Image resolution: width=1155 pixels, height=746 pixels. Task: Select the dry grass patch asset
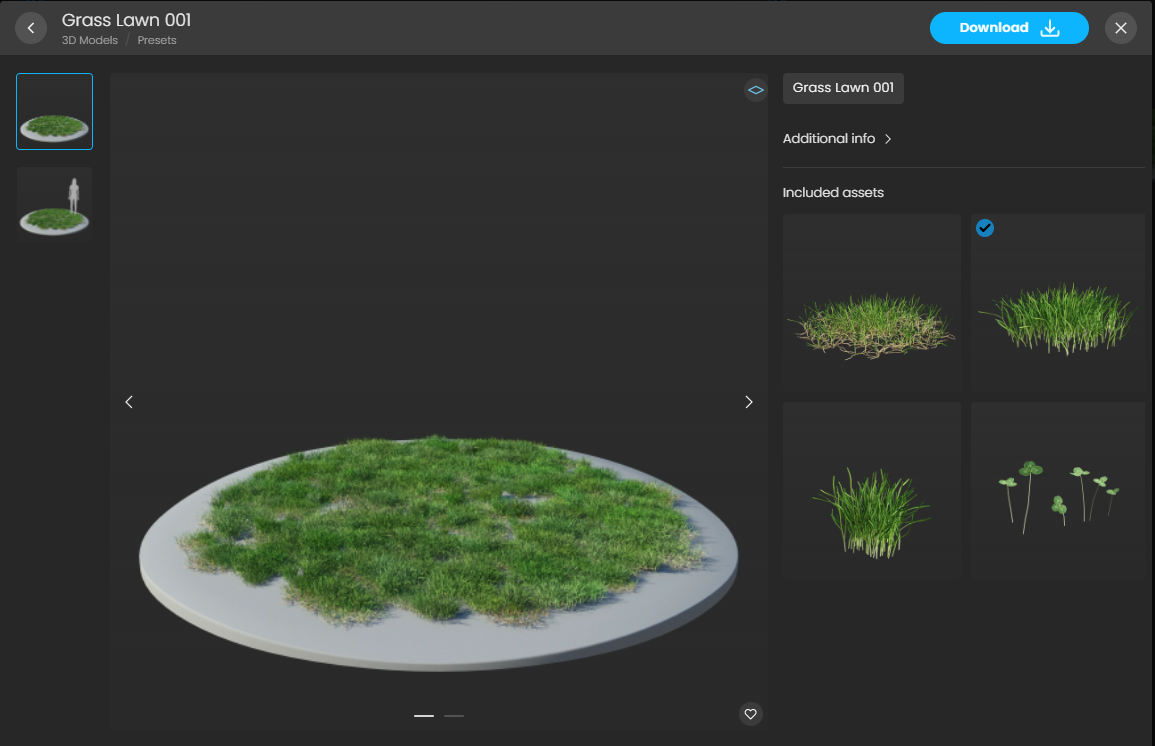[871, 303]
